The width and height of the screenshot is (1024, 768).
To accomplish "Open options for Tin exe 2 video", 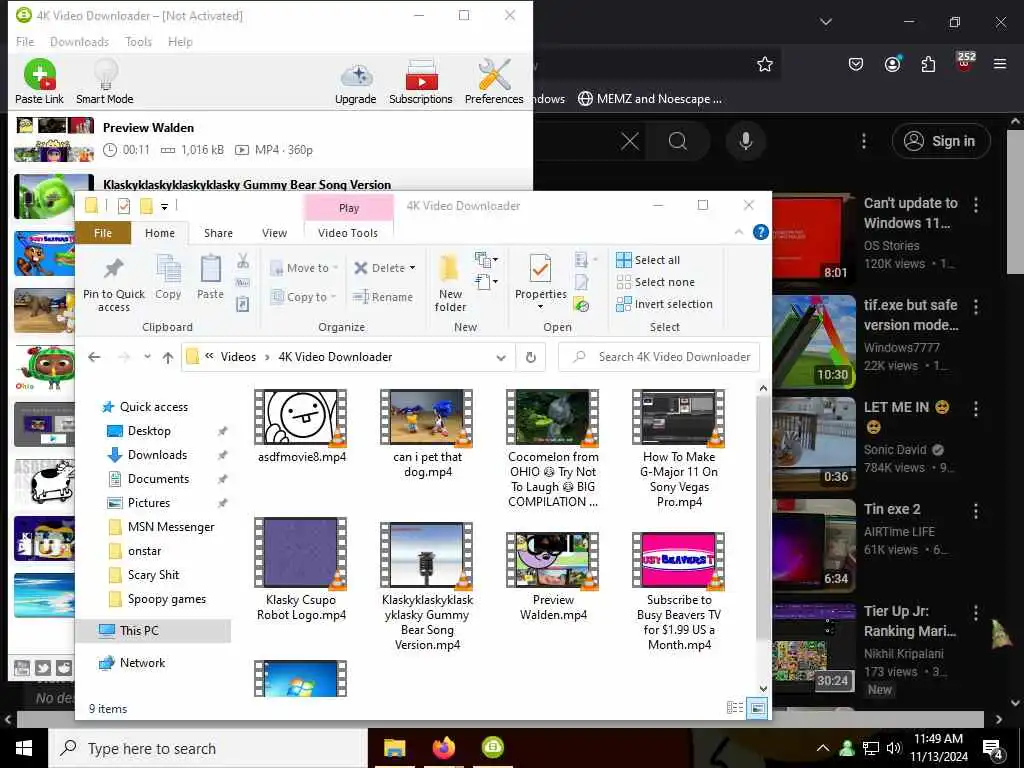I will point(976,511).
